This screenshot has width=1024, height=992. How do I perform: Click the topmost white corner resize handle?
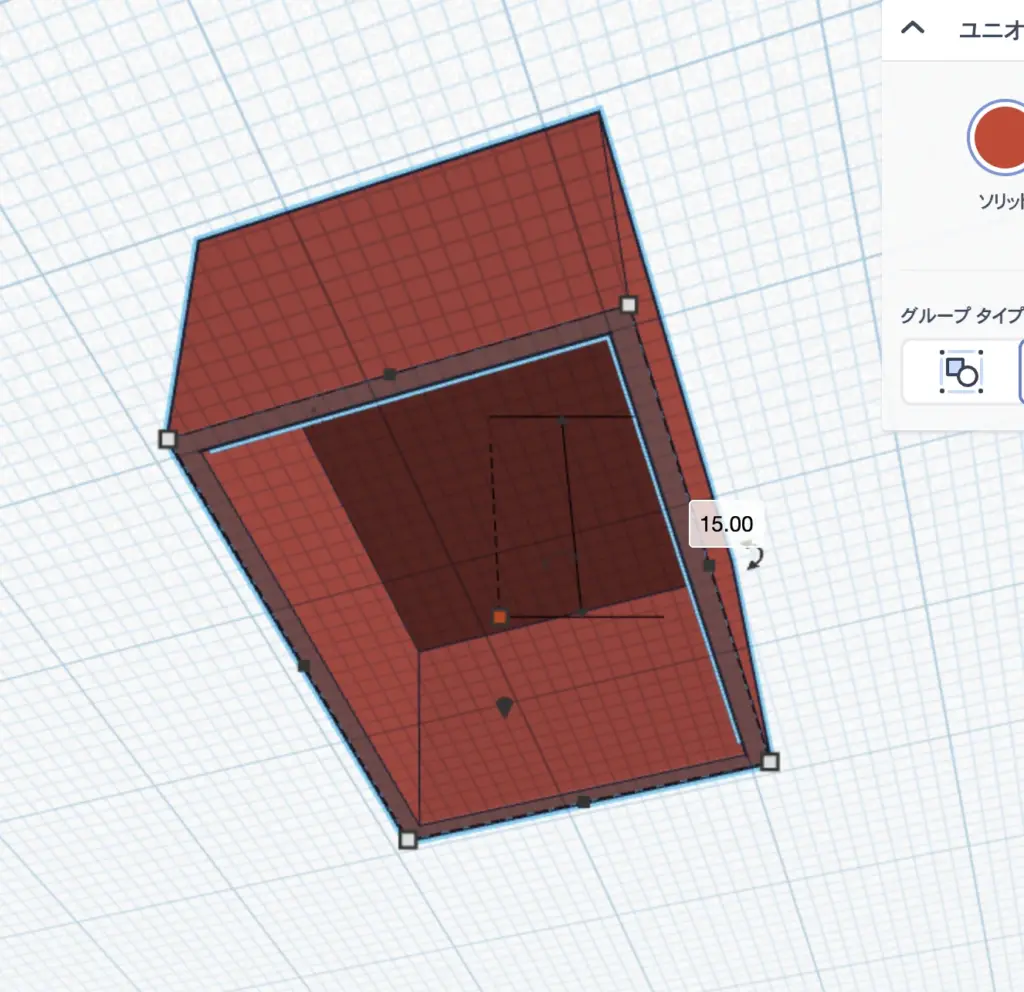[x=628, y=304]
